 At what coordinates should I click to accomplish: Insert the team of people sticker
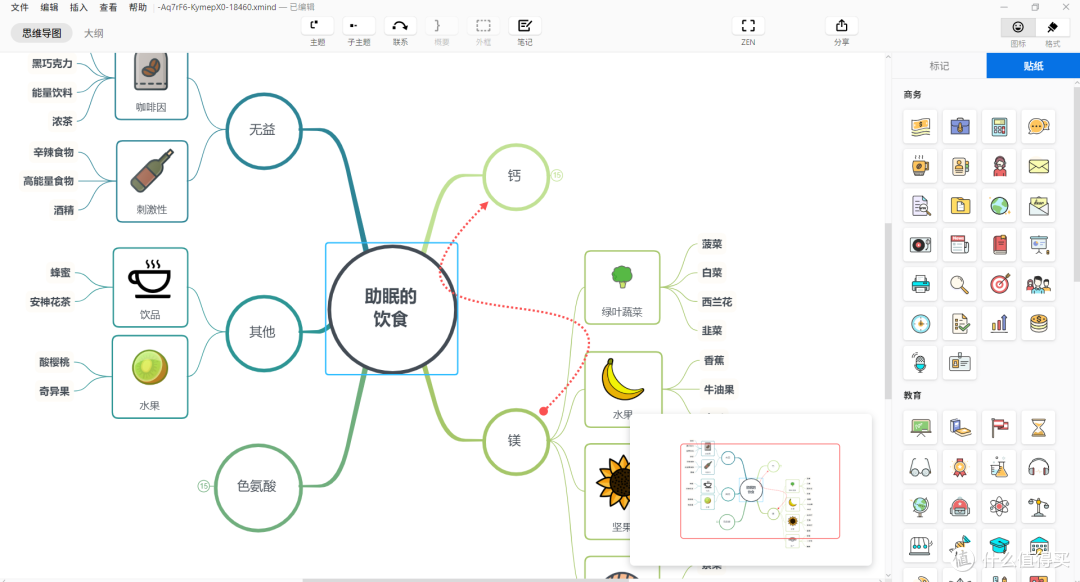(x=1039, y=284)
